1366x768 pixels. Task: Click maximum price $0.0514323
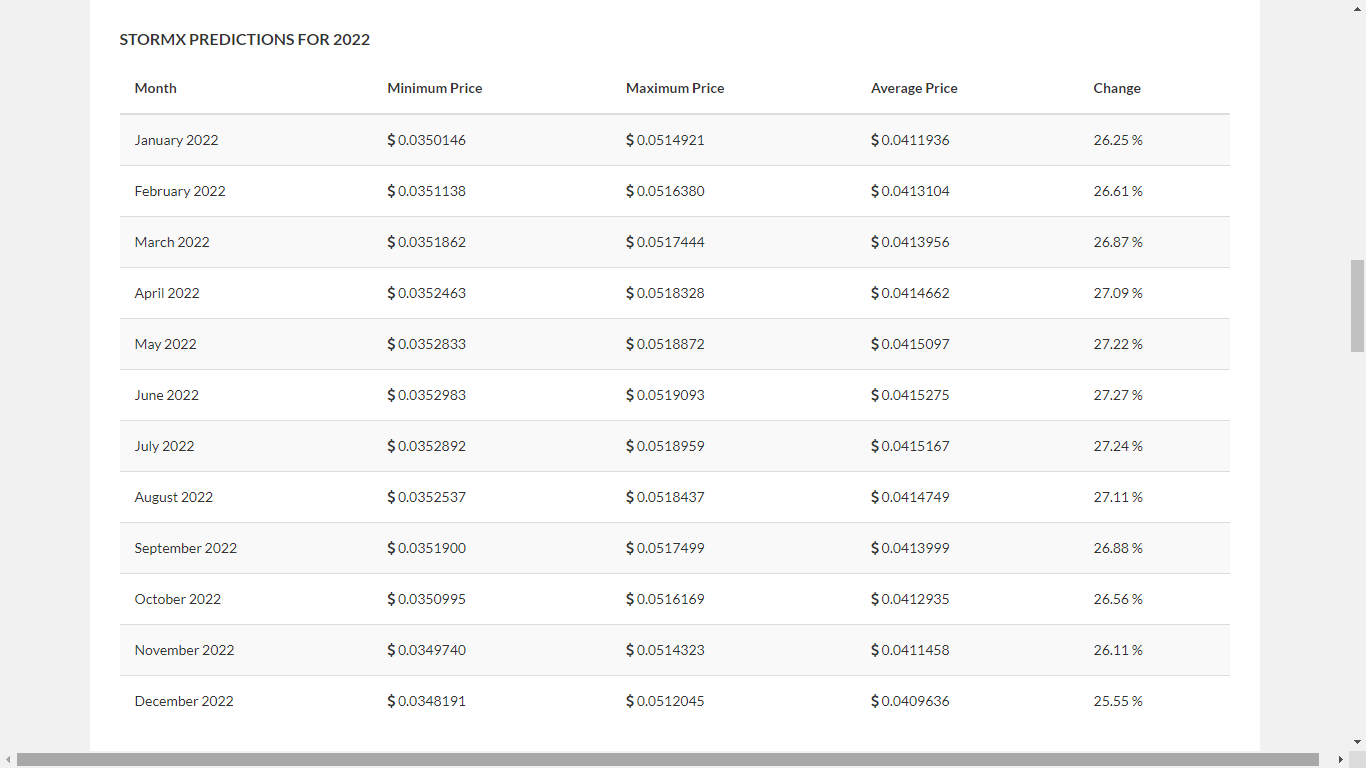tap(665, 650)
